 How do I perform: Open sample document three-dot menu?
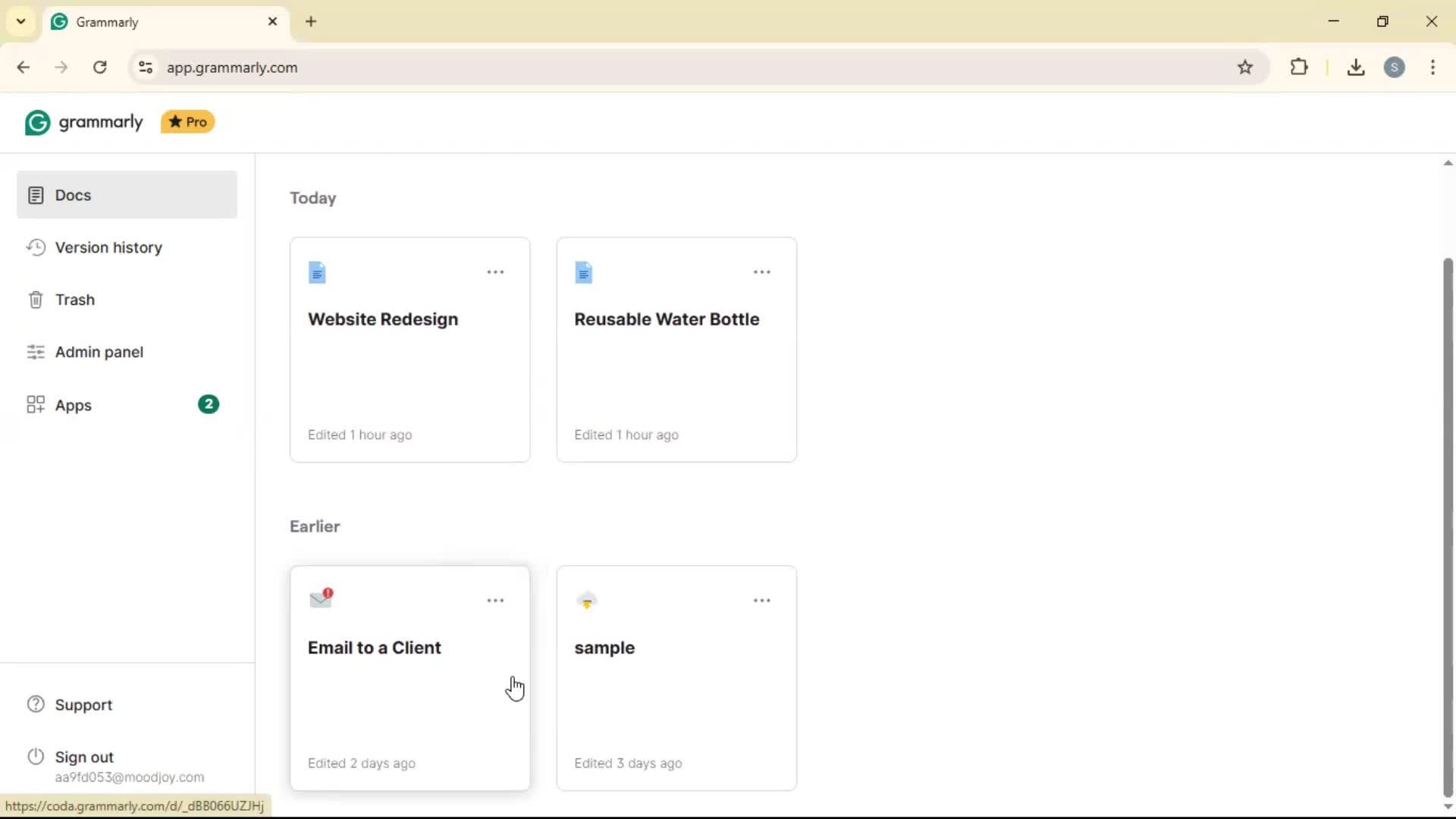[761, 601]
